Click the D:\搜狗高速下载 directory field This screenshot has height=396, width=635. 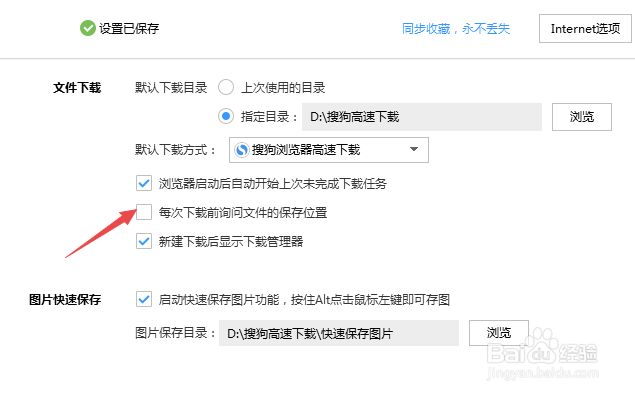pyautogui.click(x=422, y=117)
